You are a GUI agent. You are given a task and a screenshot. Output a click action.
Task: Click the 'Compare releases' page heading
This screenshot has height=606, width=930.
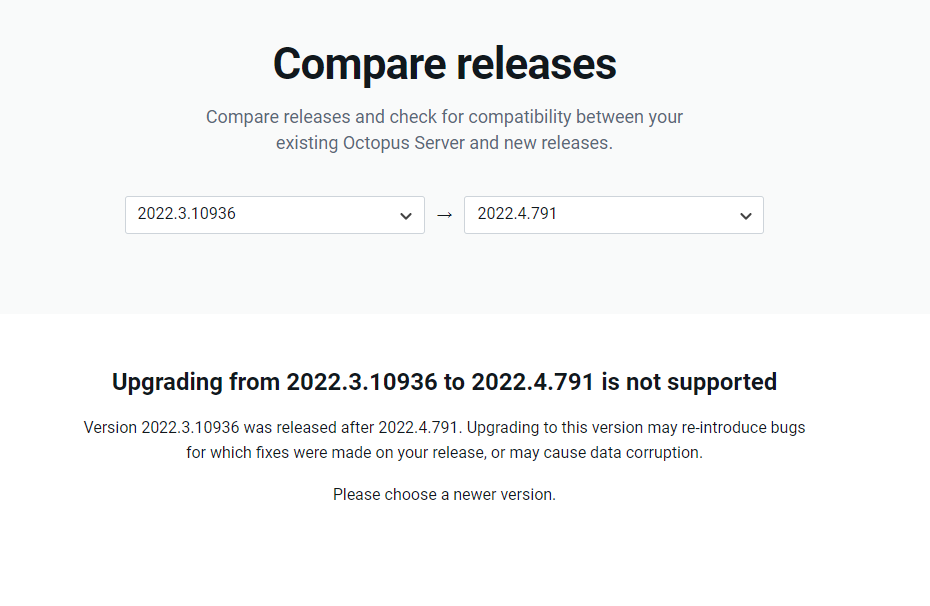point(444,64)
